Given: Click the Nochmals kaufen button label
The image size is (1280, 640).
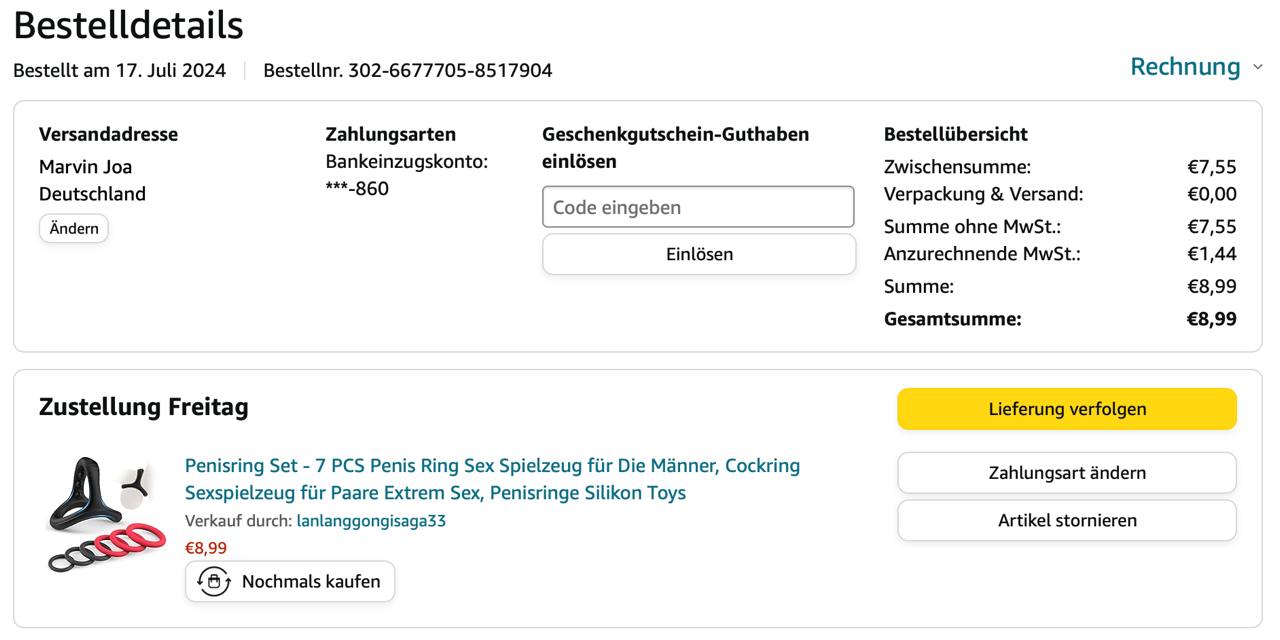Looking at the screenshot, I should coord(311,582).
